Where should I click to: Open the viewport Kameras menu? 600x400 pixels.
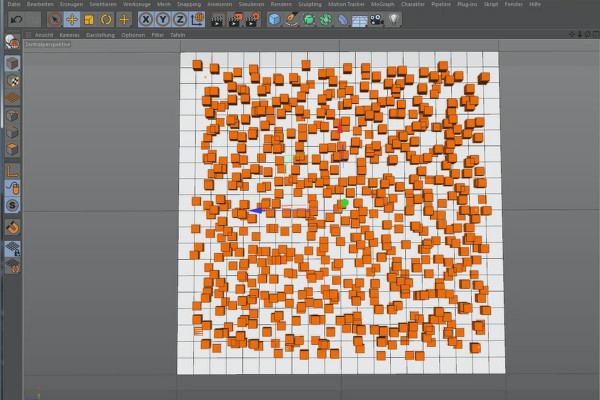pos(70,35)
